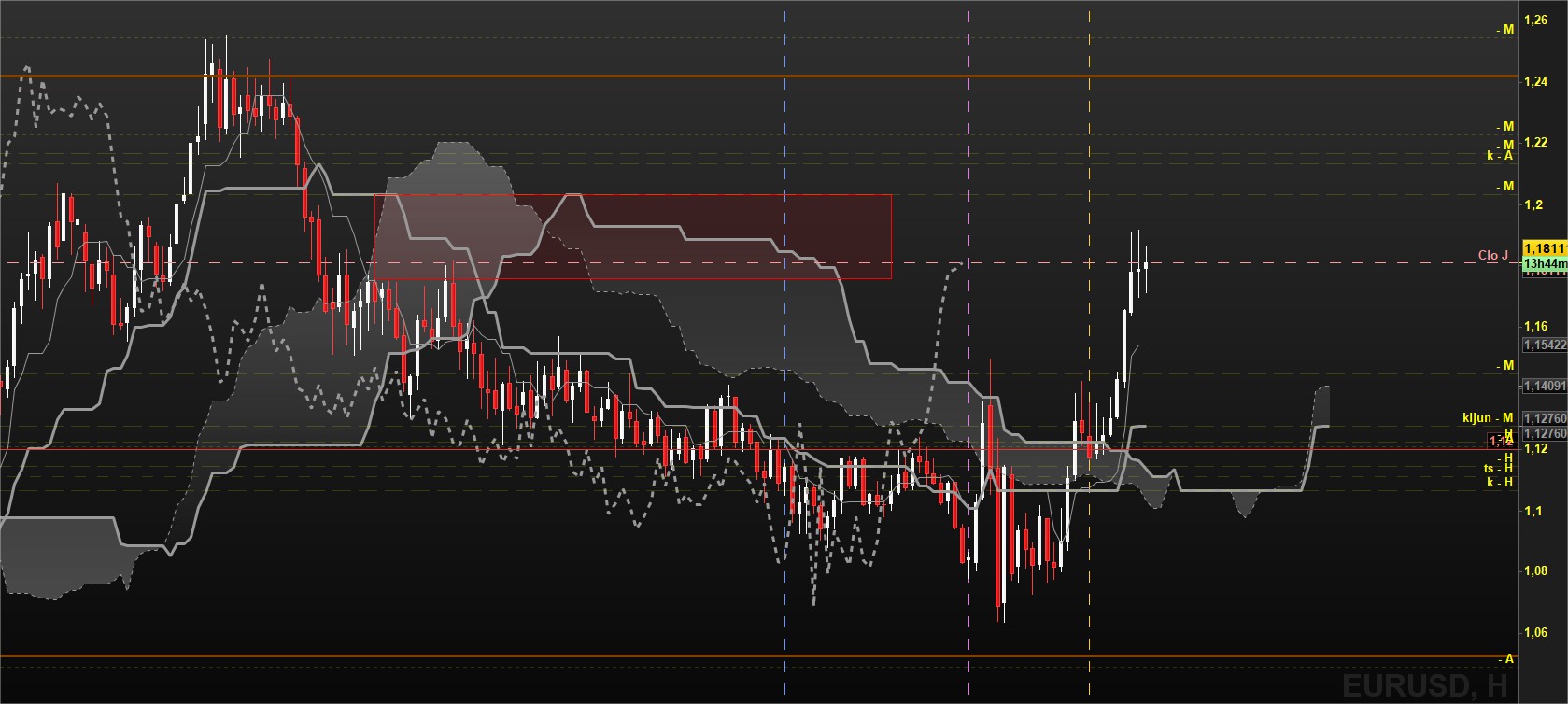This screenshot has width=1568, height=704.
Task: Select the blue dashed vertical line
Action: pos(784,352)
